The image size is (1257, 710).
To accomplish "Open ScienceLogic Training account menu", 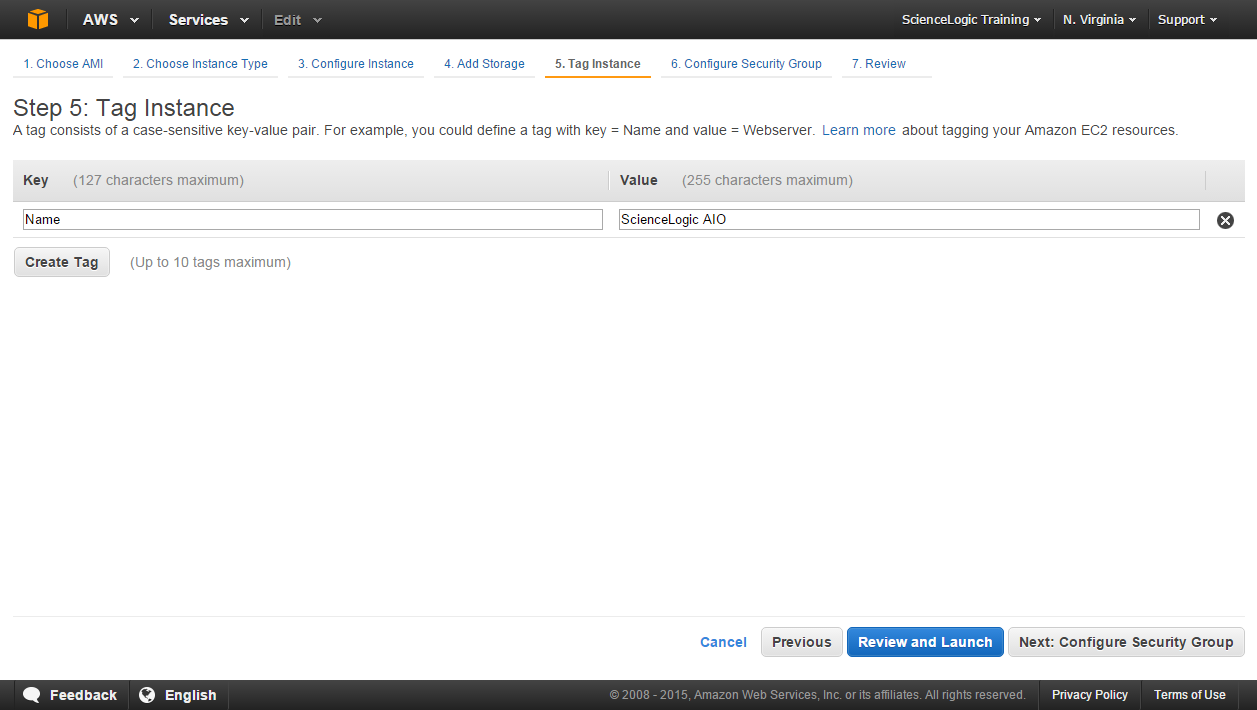I will (x=971, y=20).
